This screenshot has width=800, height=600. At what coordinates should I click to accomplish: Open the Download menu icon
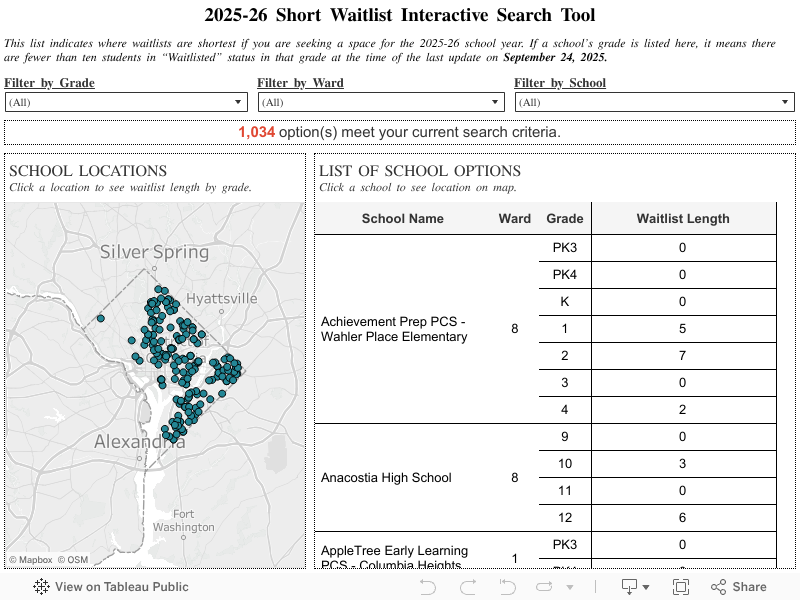(x=634, y=587)
